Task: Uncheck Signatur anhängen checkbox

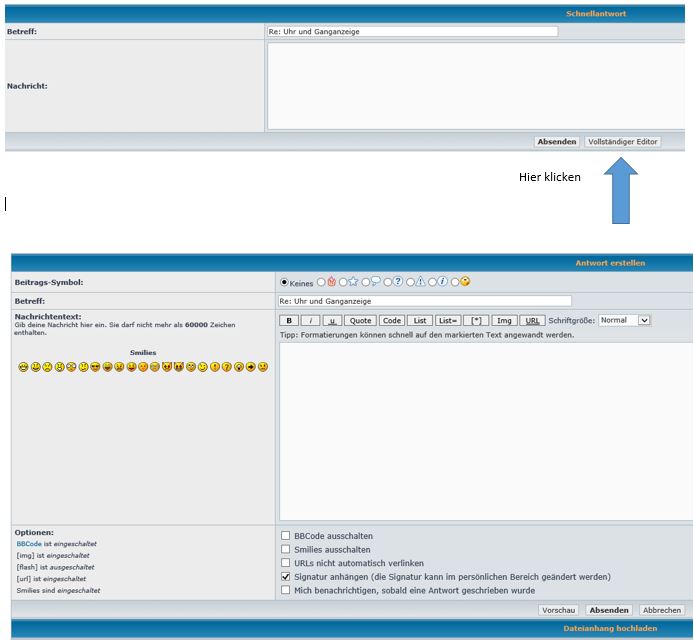Action: click(x=285, y=577)
